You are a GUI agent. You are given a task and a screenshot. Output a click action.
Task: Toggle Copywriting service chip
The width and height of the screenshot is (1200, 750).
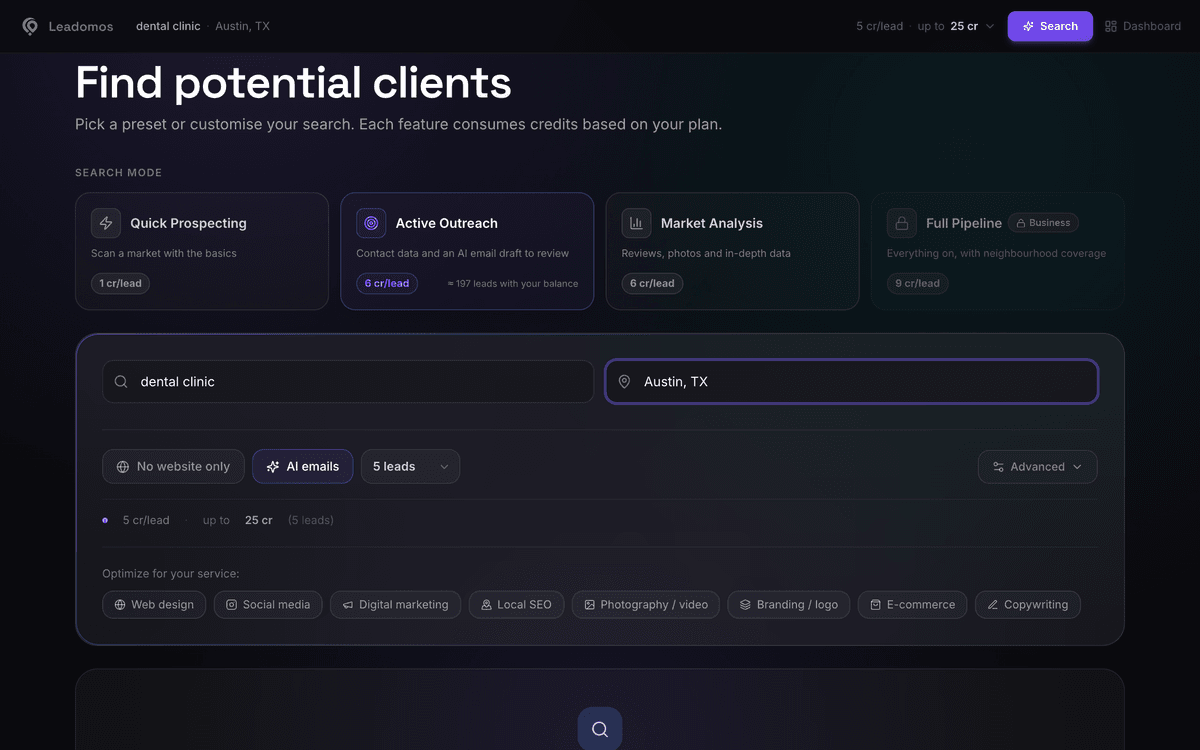pos(1028,605)
